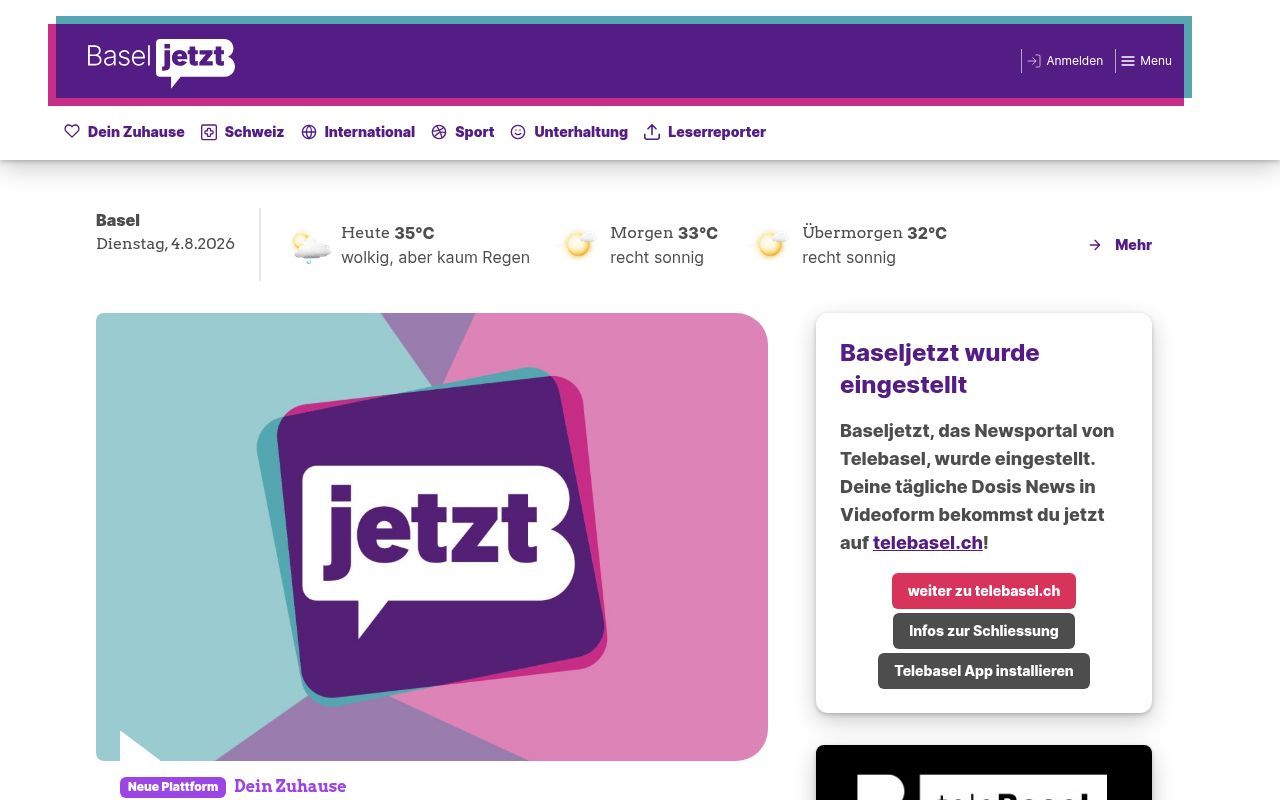The height and width of the screenshot is (800, 1280).
Task: Click the Baseljetzt wurde eingestellt heading
Action: point(940,368)
